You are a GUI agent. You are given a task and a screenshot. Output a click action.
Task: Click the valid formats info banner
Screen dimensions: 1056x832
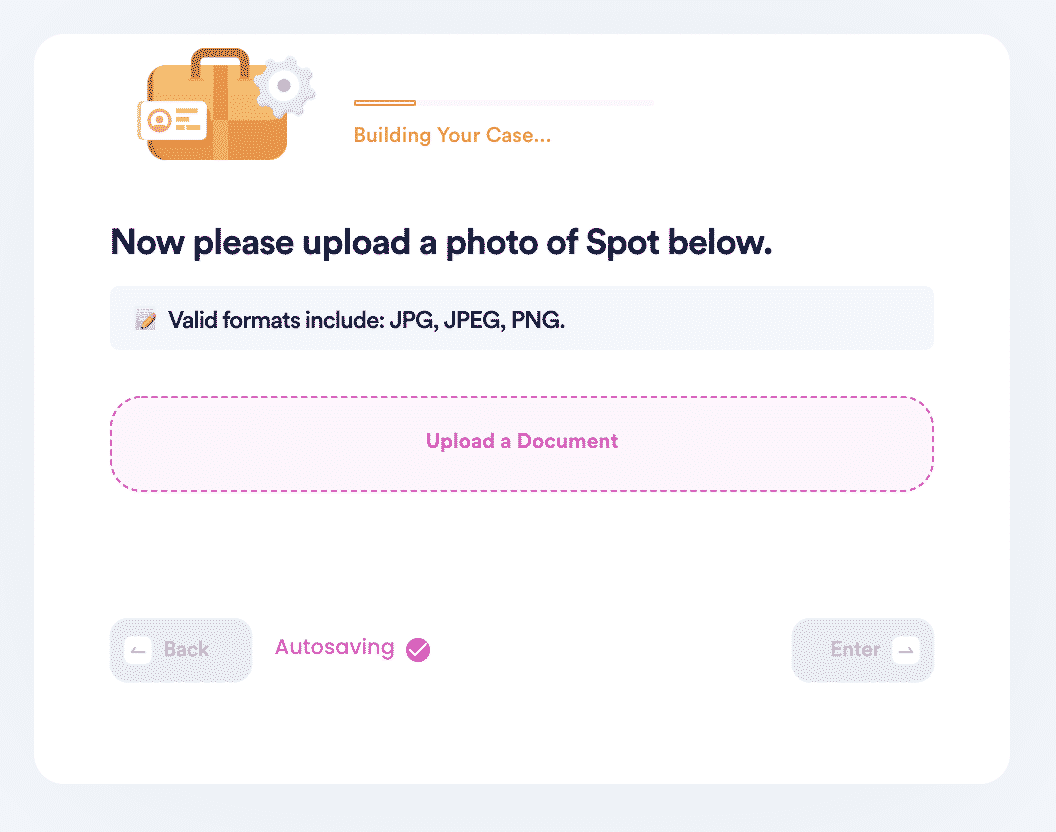[522, 318]
